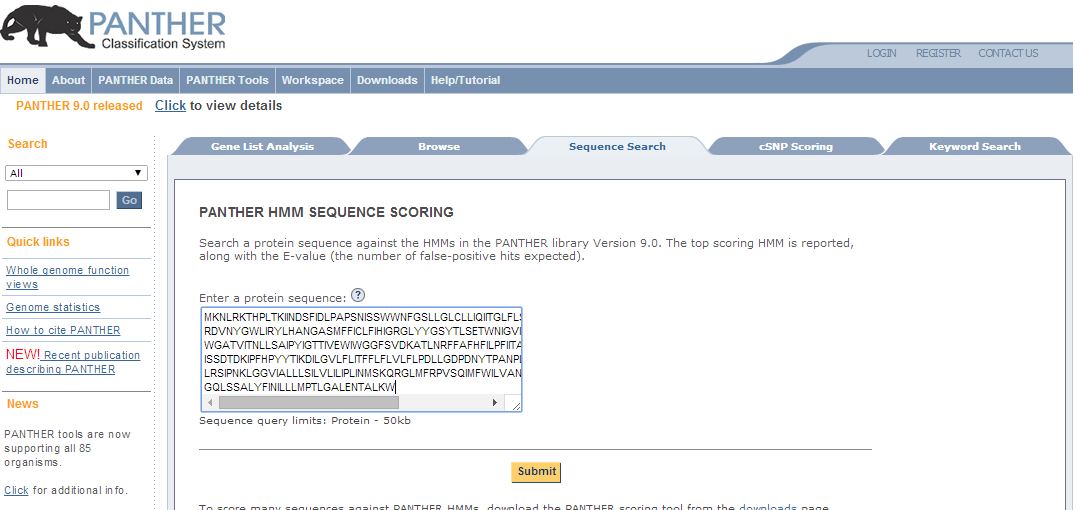Open the Help/Tutorial menu item
This screenshot has width=1075, height=510.
[x=466, y=80]
